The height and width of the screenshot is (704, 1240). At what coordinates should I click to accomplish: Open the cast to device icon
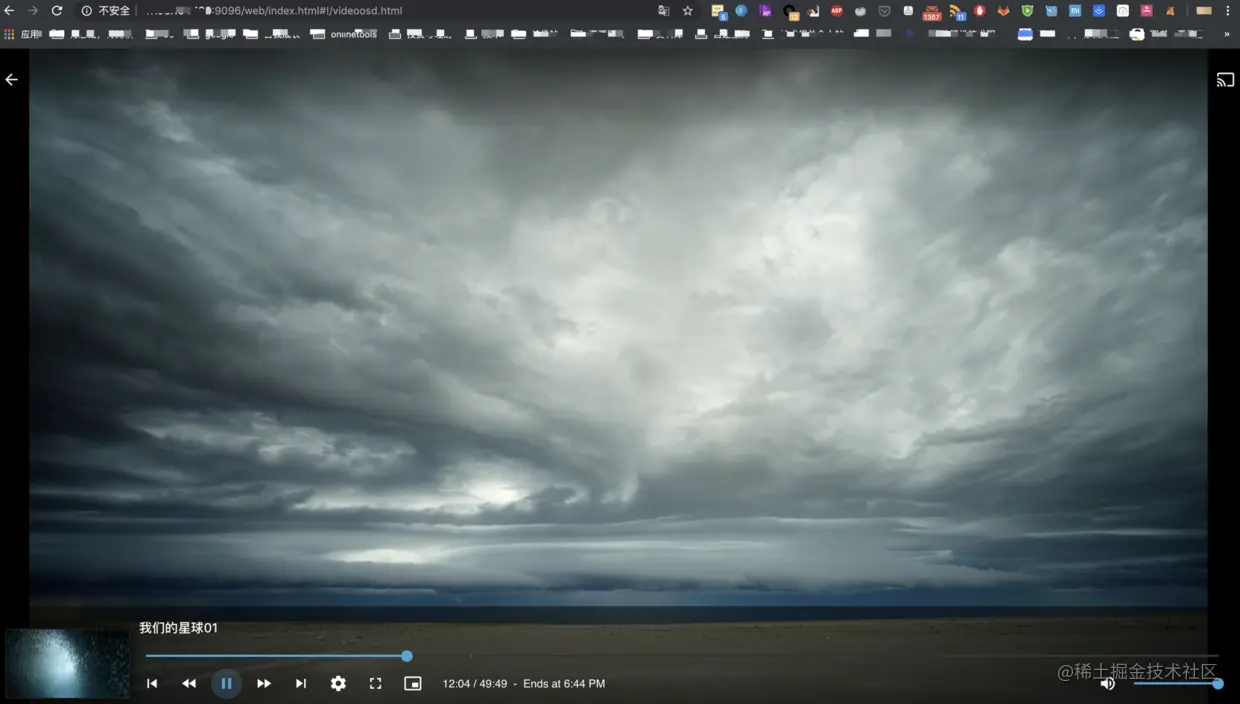point(1225,80)
